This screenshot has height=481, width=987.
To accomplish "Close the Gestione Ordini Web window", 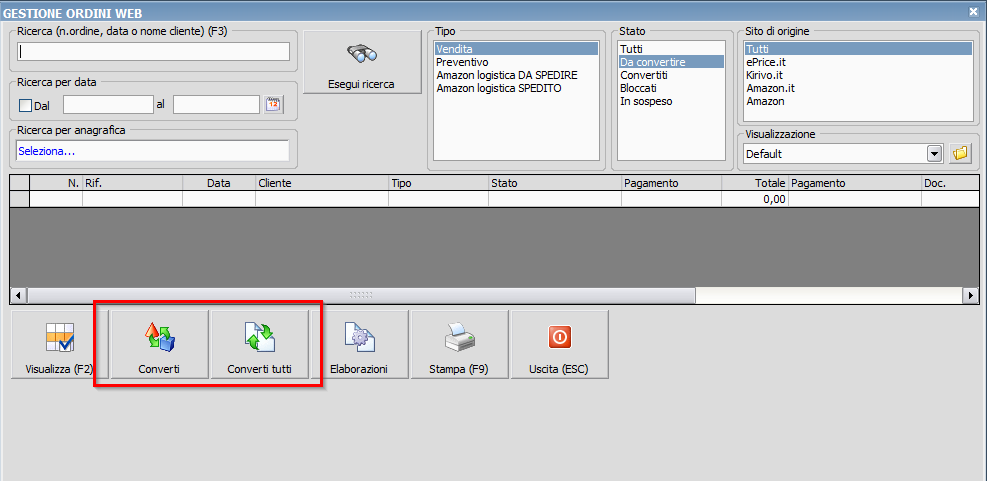I will coord(974,11).
